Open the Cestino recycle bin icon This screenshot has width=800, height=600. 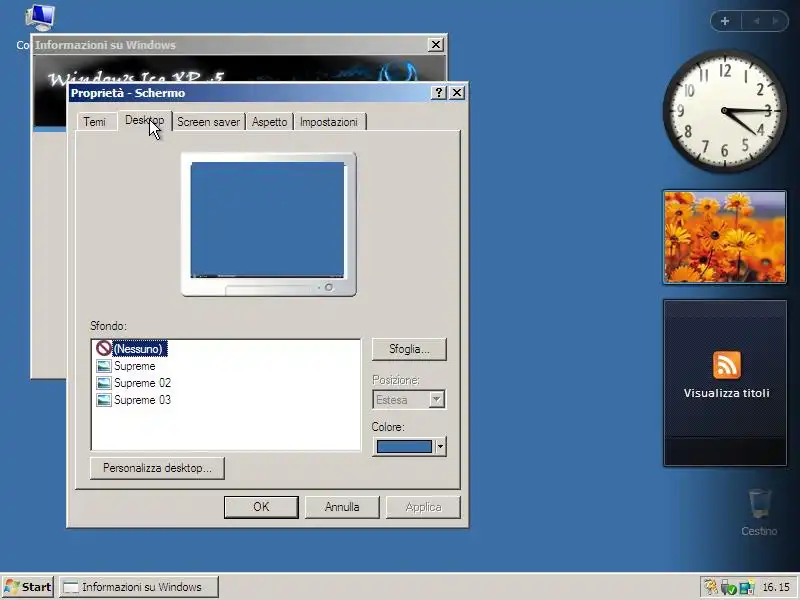tap(759, 512)
